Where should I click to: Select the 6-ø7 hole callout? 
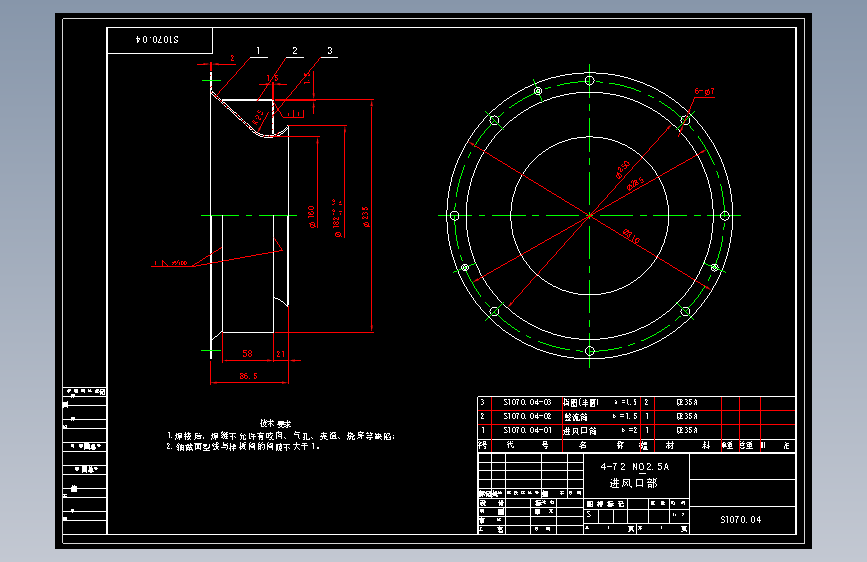pyautogui.click(x=704, y=91)
